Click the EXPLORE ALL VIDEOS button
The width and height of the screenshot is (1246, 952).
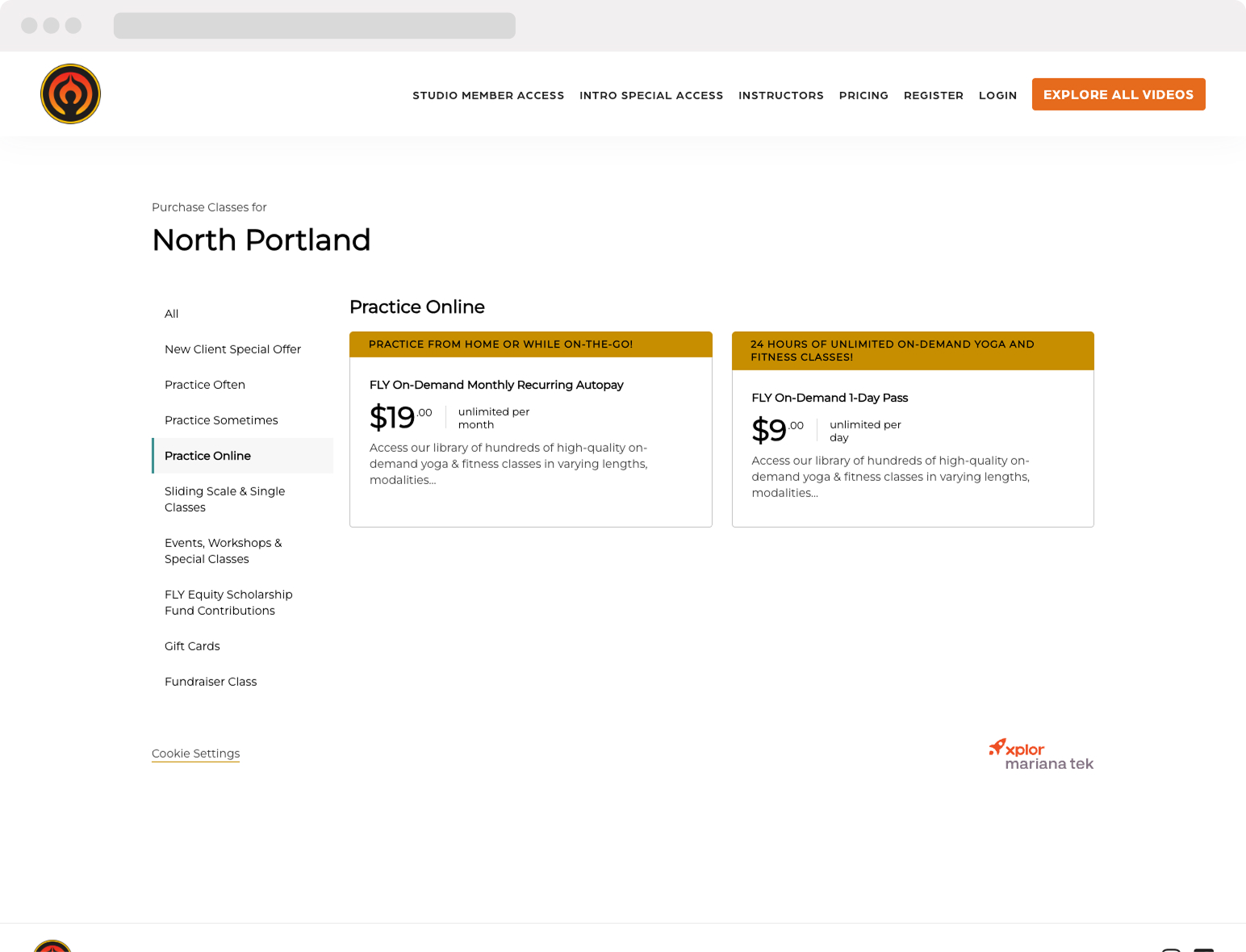pyautogui.click(x=1118, y=94)
